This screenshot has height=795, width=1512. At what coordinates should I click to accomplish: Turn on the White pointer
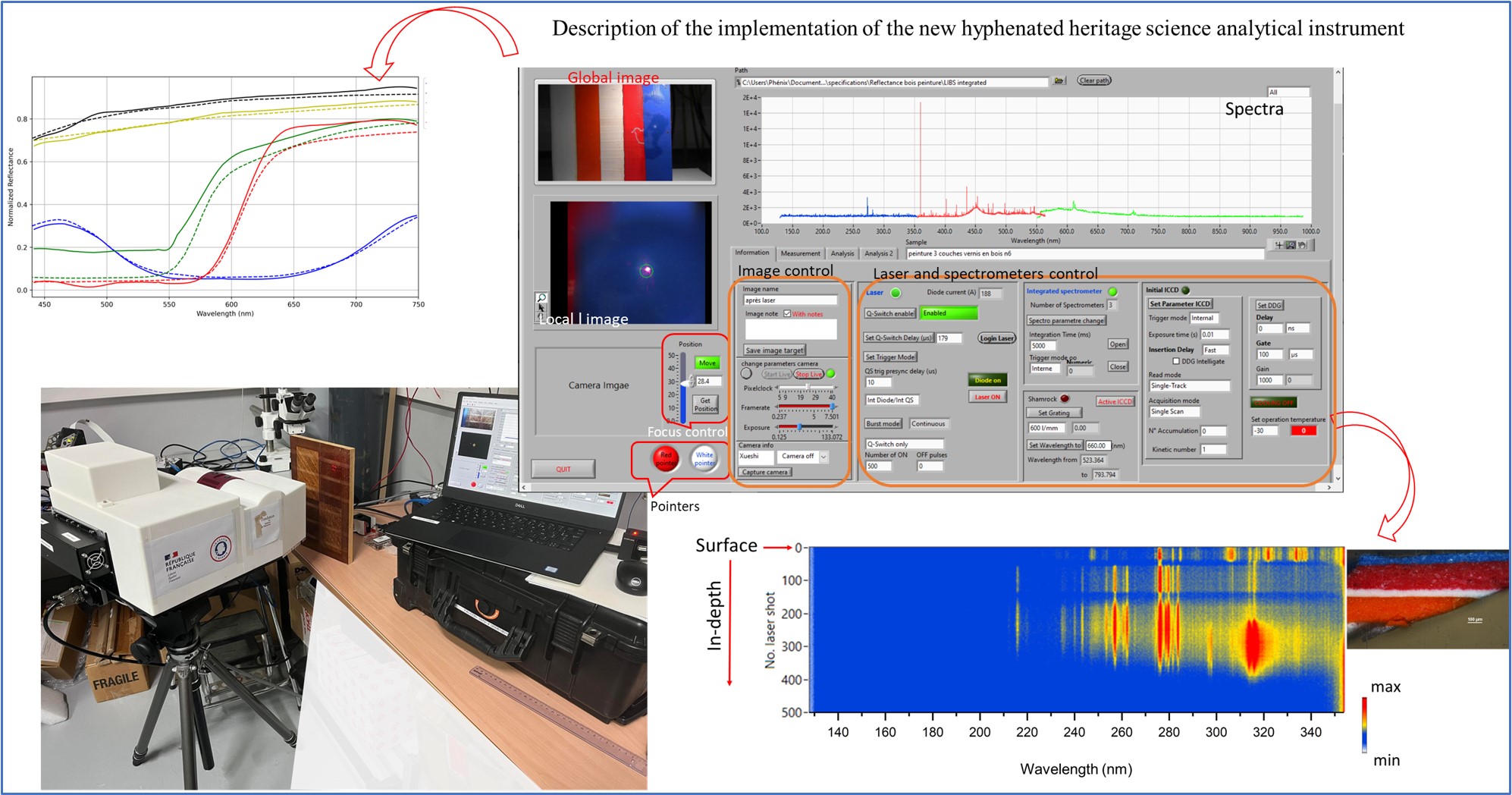(x=704, y=458)
